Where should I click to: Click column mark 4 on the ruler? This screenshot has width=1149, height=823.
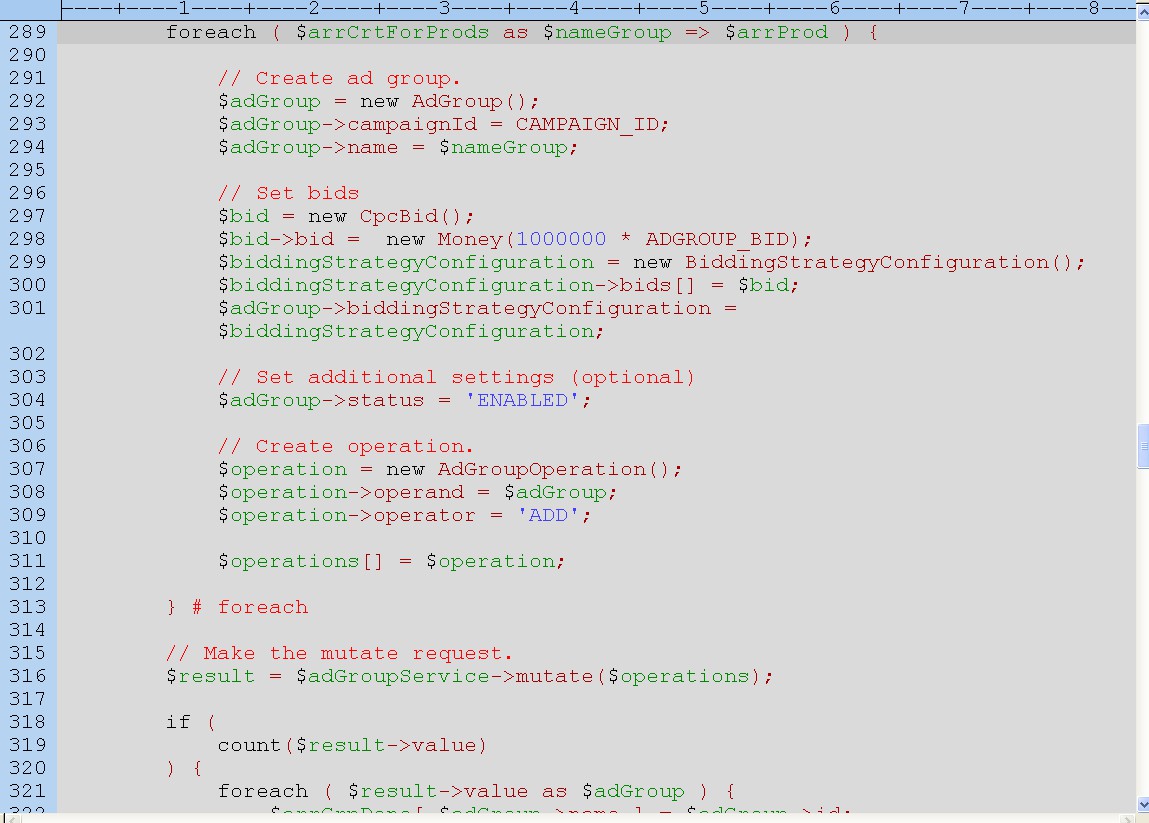574,9
